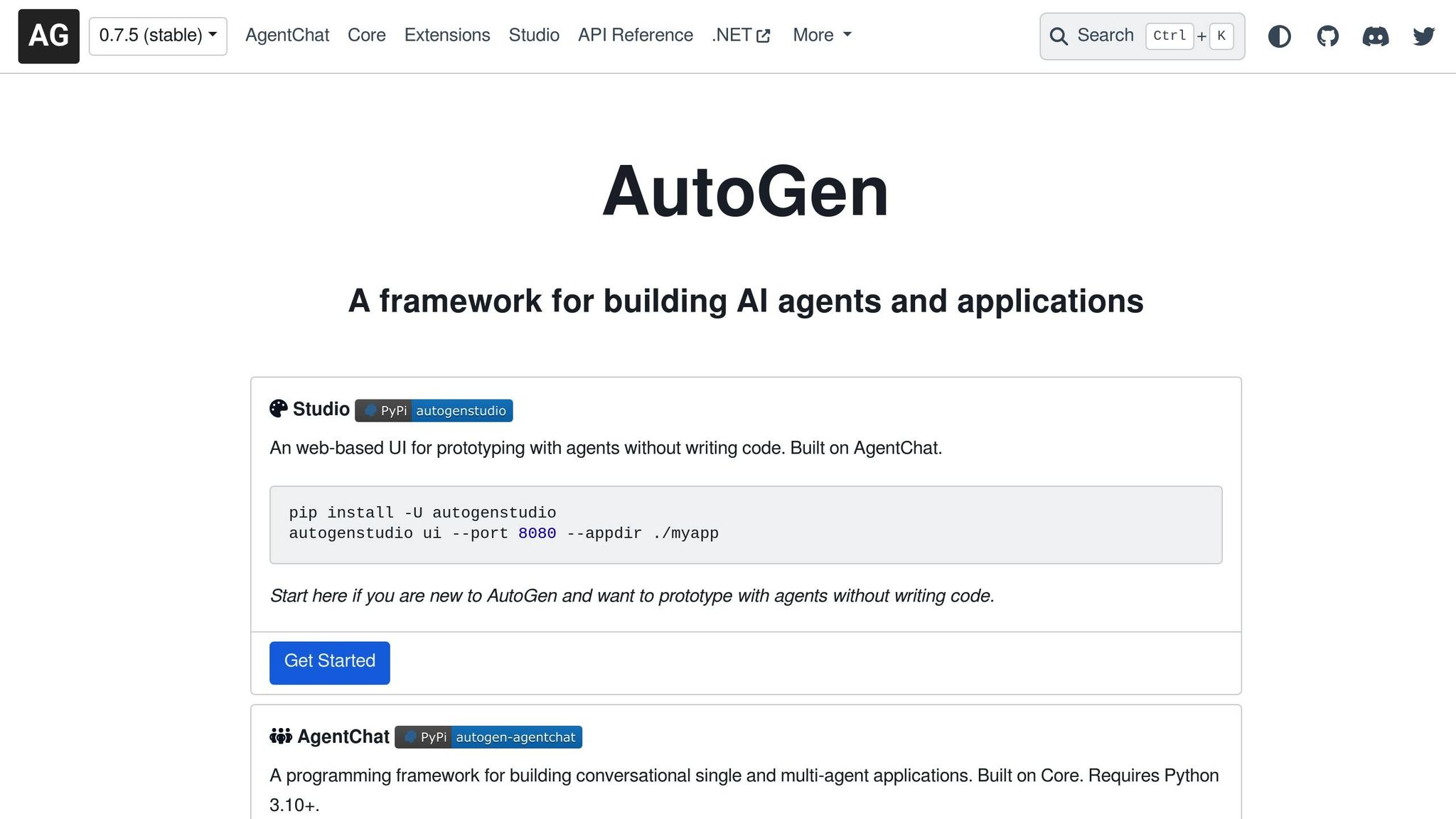Viewport: 1456px width, 819px height.
Task: Click the .NET external link icon
Action: click(x=764, y=36)
